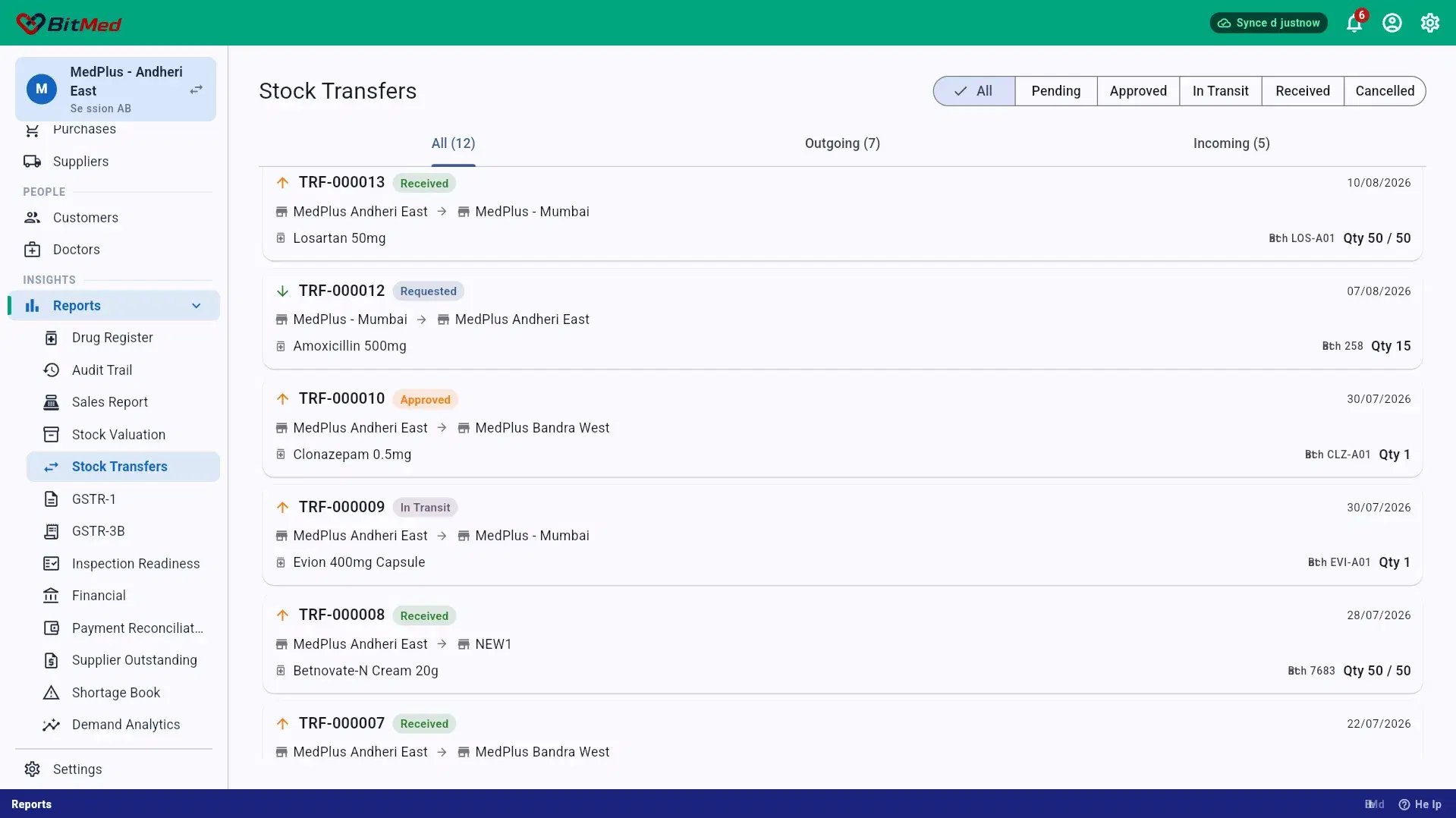Click Betnovate-N Cream 20g item name
Viewport: 1456px width, 818px height.
coord(366,671)
